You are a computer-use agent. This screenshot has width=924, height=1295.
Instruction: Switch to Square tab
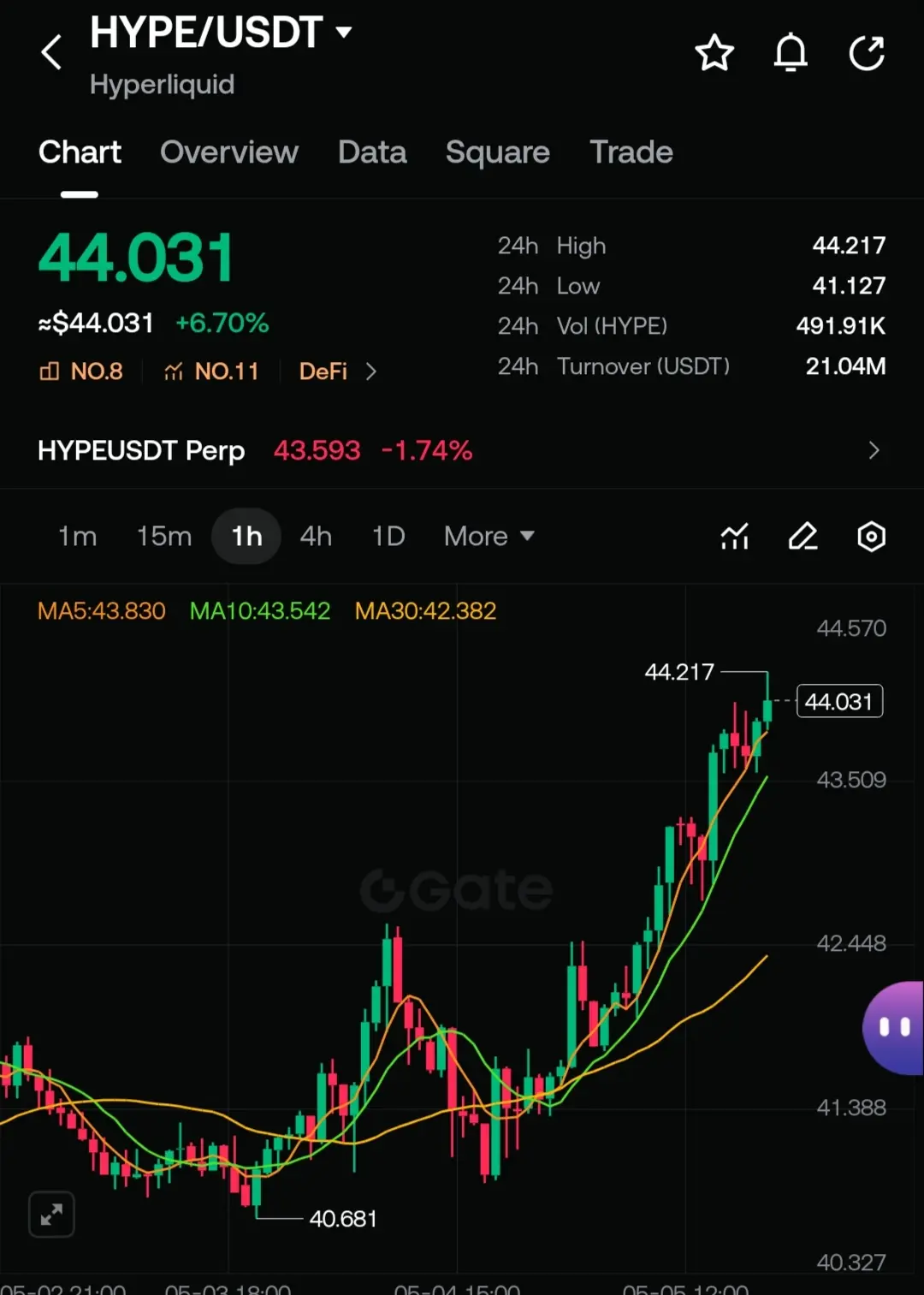(498, 152)
